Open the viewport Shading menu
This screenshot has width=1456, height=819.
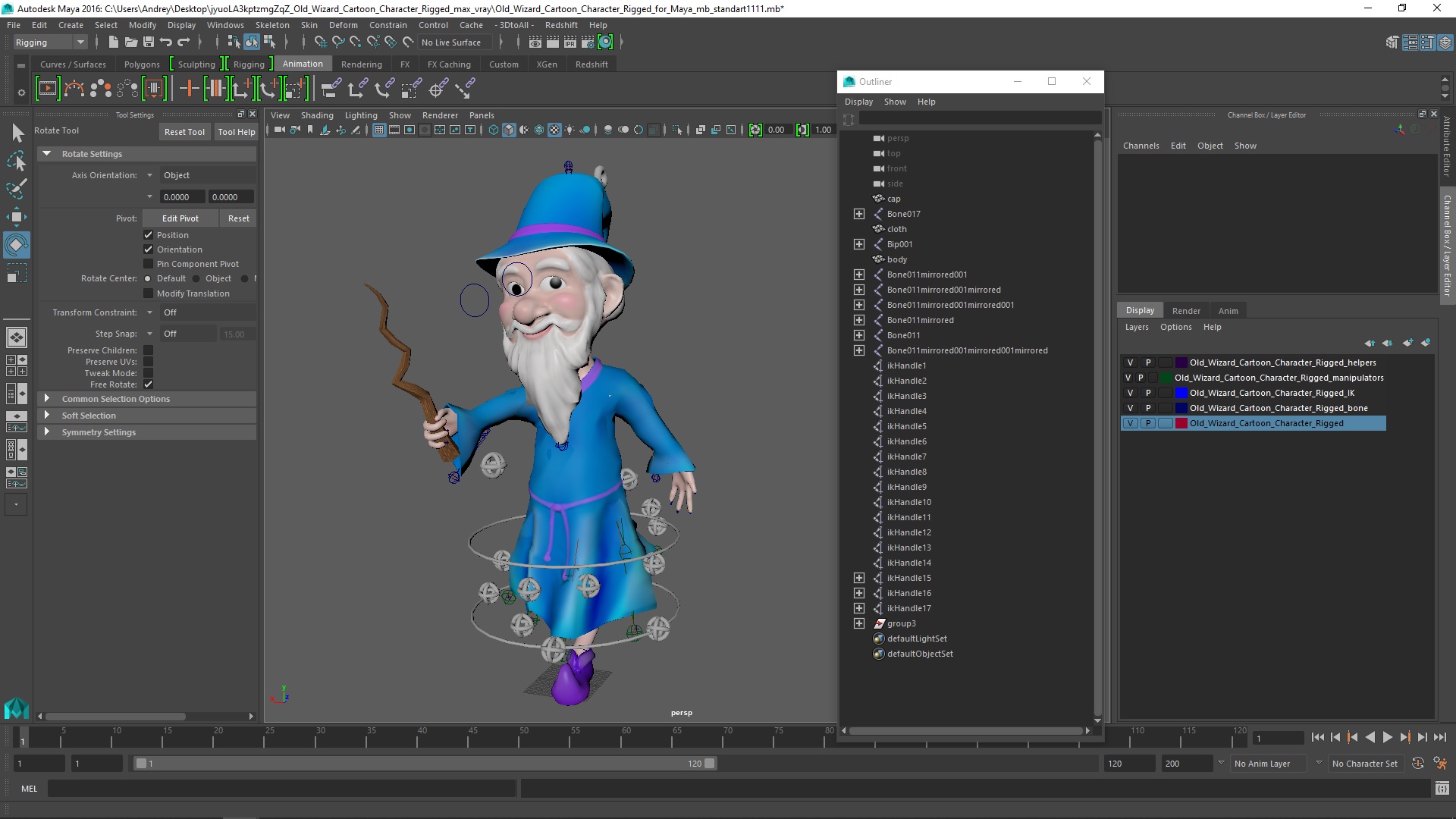[x=317, y=115]
